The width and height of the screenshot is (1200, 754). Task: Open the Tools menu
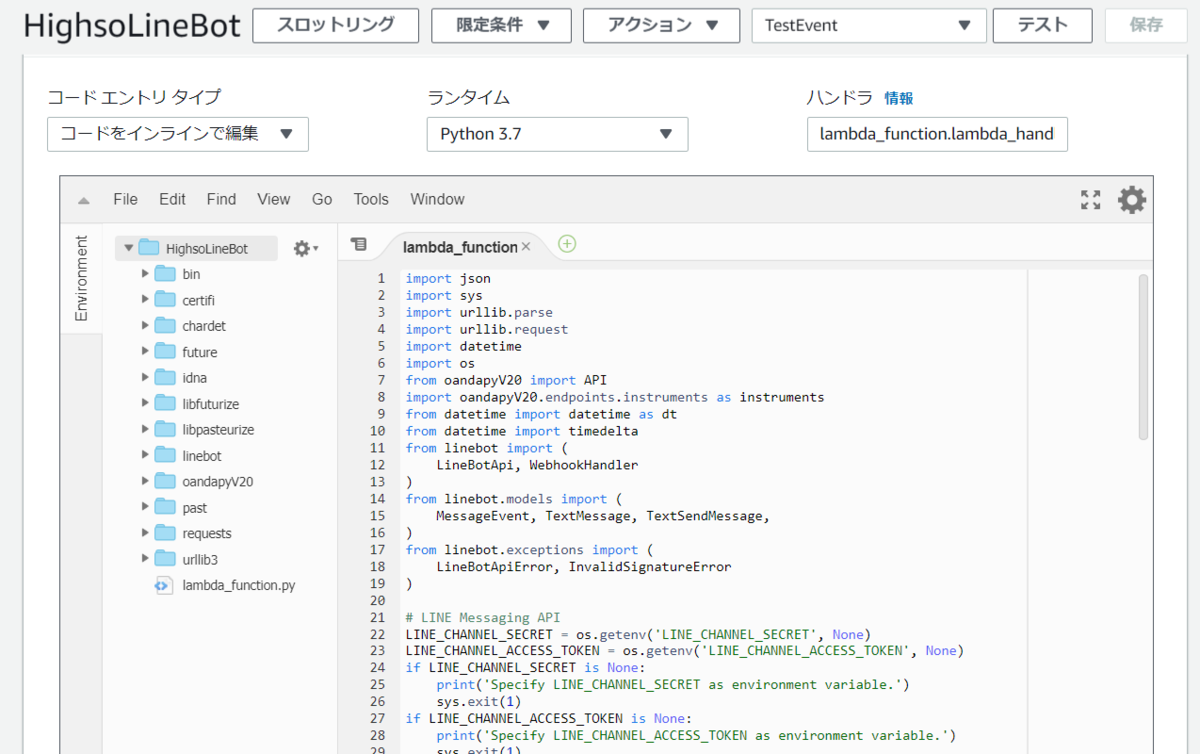[371, 200]
